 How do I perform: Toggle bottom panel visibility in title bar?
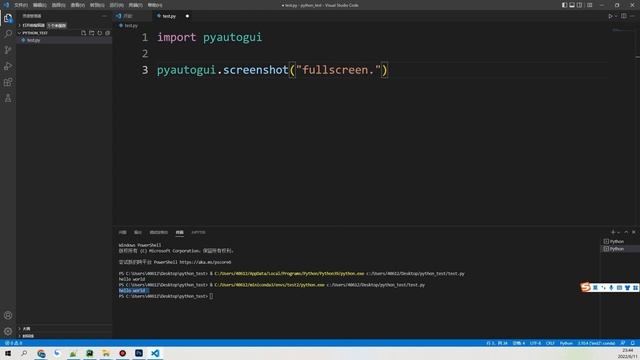click(x=572, y=5)
